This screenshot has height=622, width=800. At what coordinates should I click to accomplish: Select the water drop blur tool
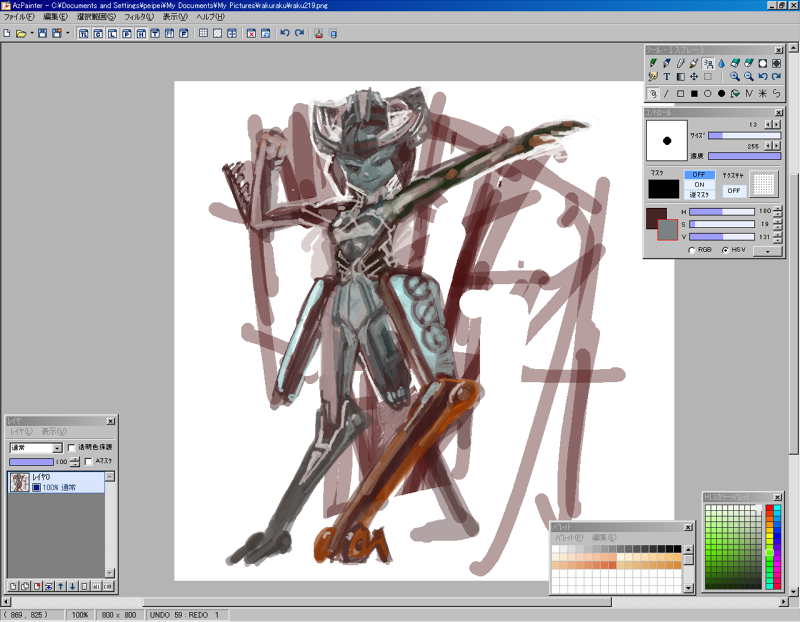tap(721, 62)
